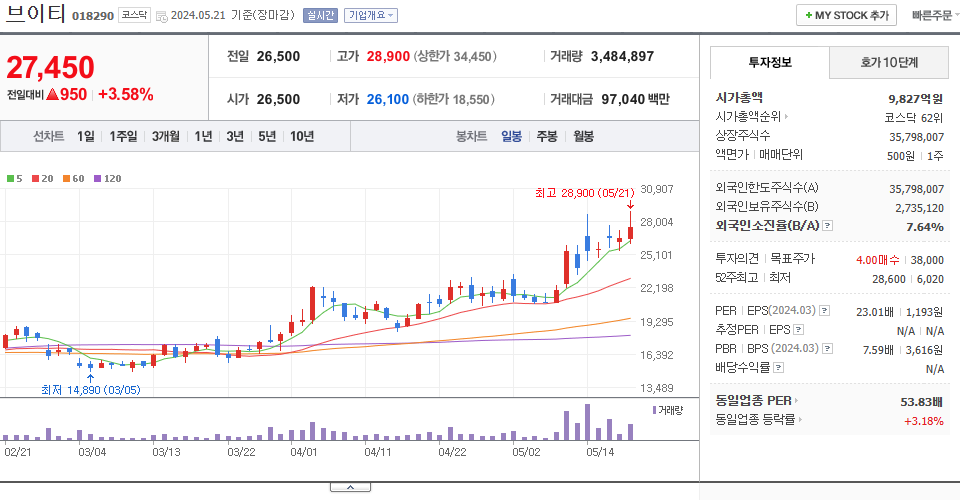The width and height of the screenshot is (960, 500).
Task: Select the 일봉 daily candle chart
Action: point(511,136)
